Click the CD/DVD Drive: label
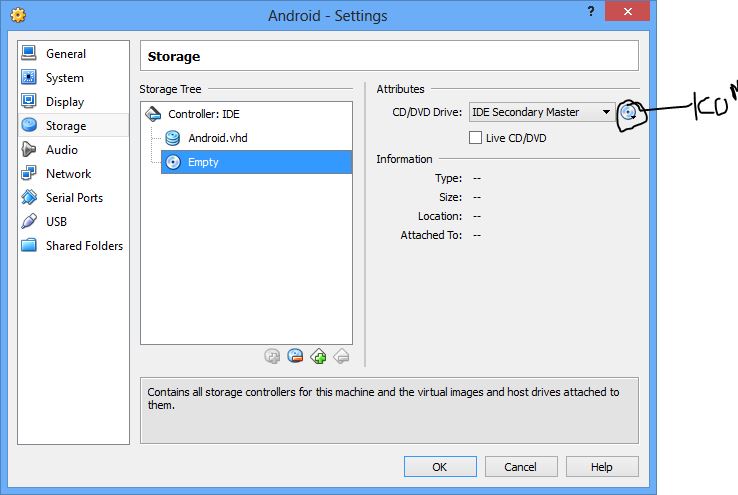 click(x=427, y=112)
